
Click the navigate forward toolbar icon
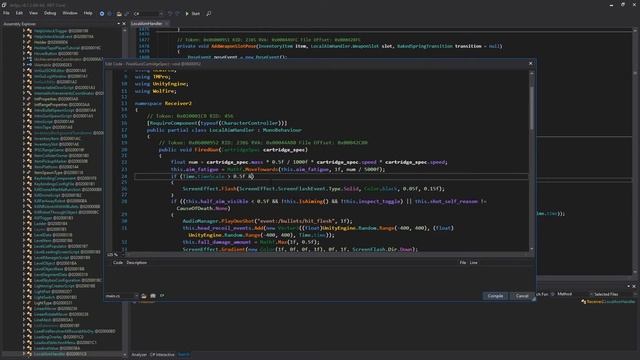coord(109,13)
